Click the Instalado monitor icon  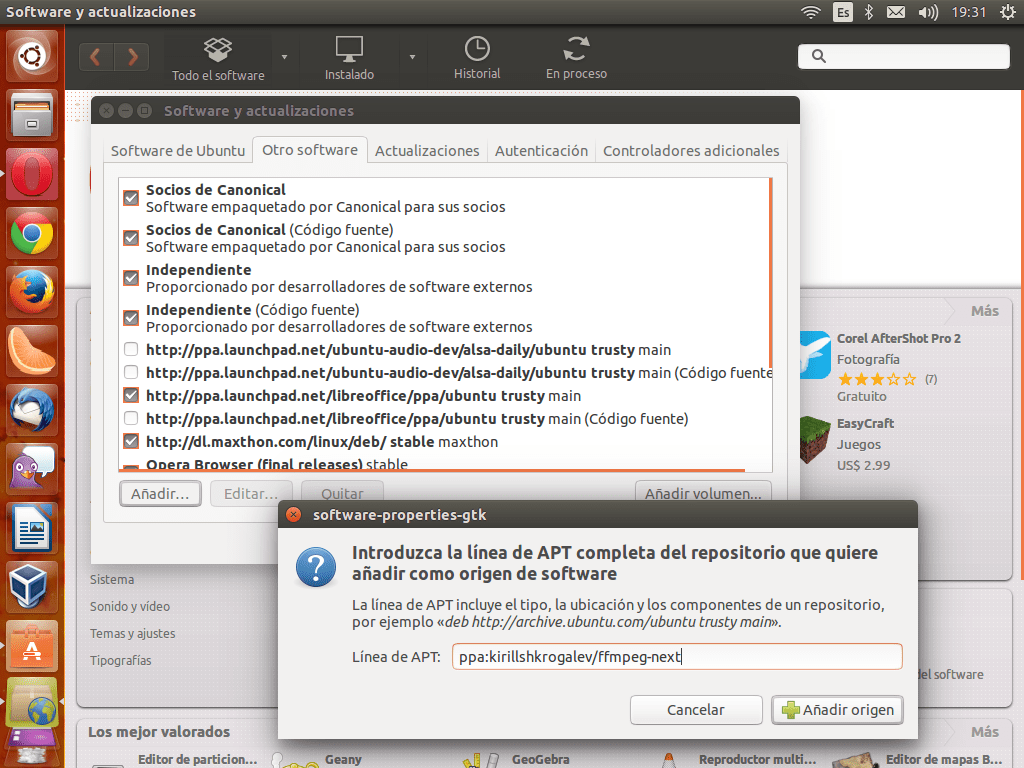[349, 50]
